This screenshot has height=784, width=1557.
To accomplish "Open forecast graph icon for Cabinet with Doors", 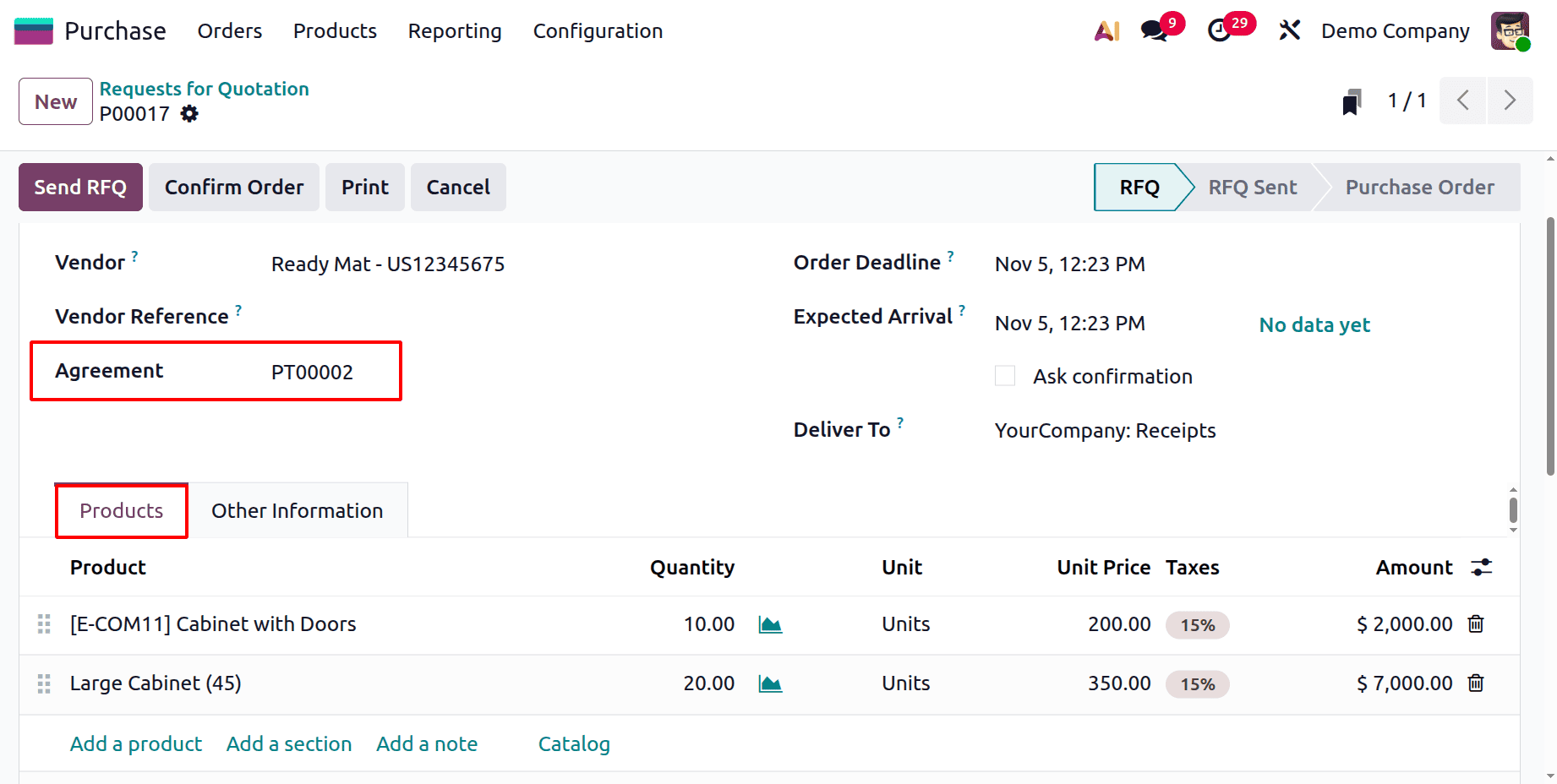I will [770, 624].
